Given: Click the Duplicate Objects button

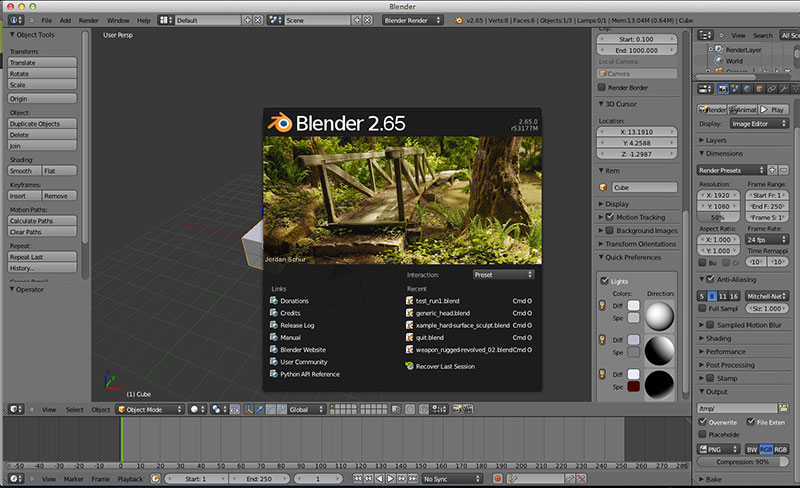Looking at the screenshot, I should [42, 124].
